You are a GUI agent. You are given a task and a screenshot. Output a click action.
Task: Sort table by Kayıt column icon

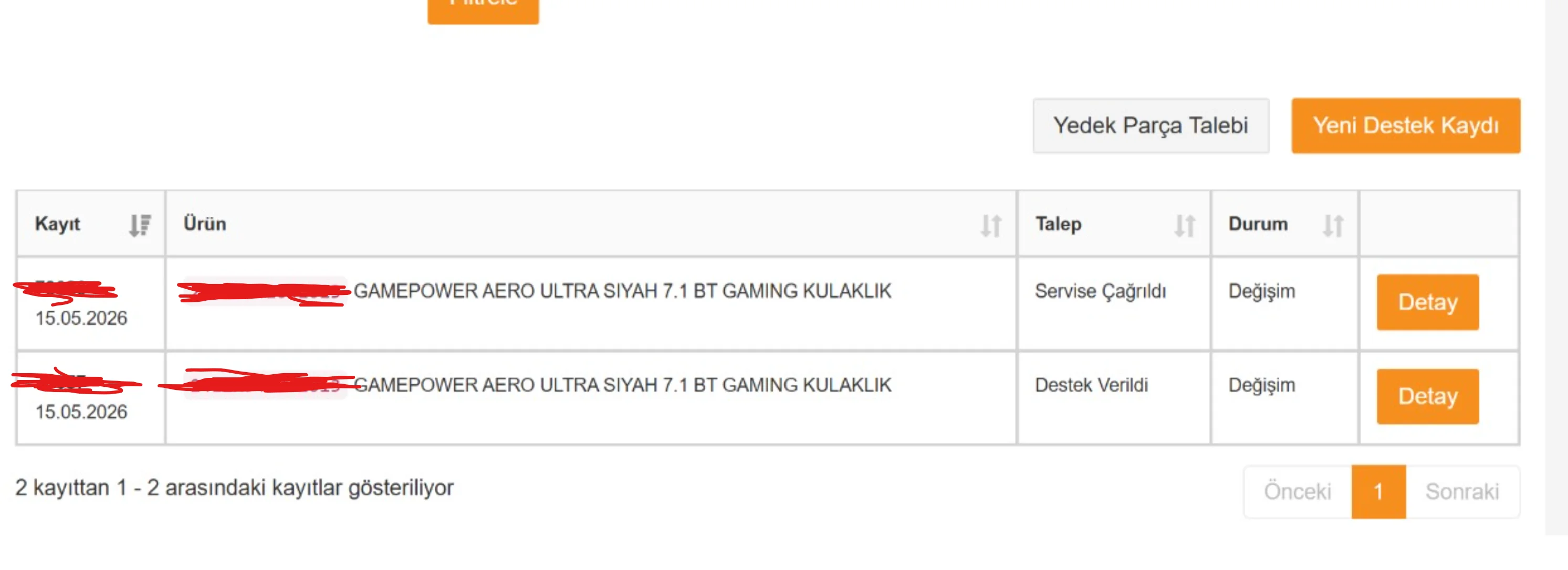[x=140, y=225]
